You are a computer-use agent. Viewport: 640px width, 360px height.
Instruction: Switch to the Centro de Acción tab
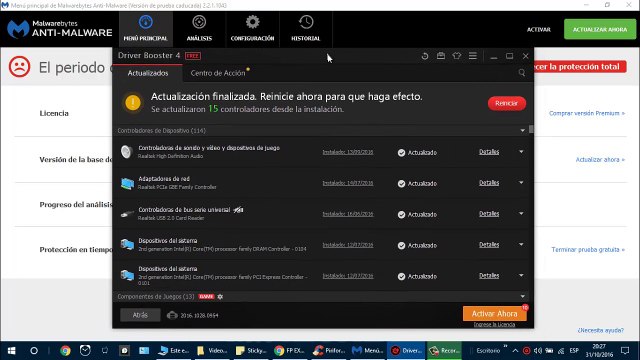pos(218,73)
